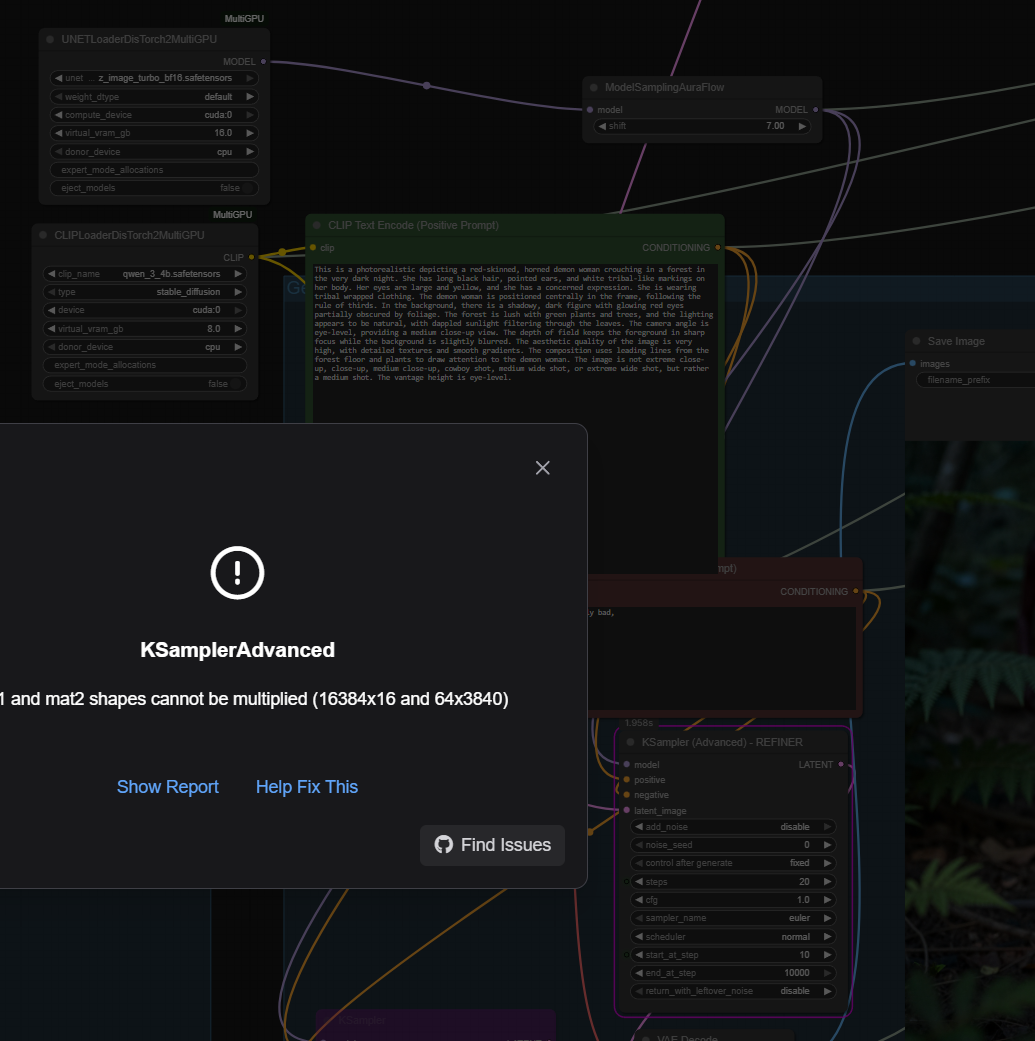Open the compute_device dropdown on UNETLoader
The width and height of the screenshot is (1035, 1041).
pyautogui.click(x=154, y=115)
